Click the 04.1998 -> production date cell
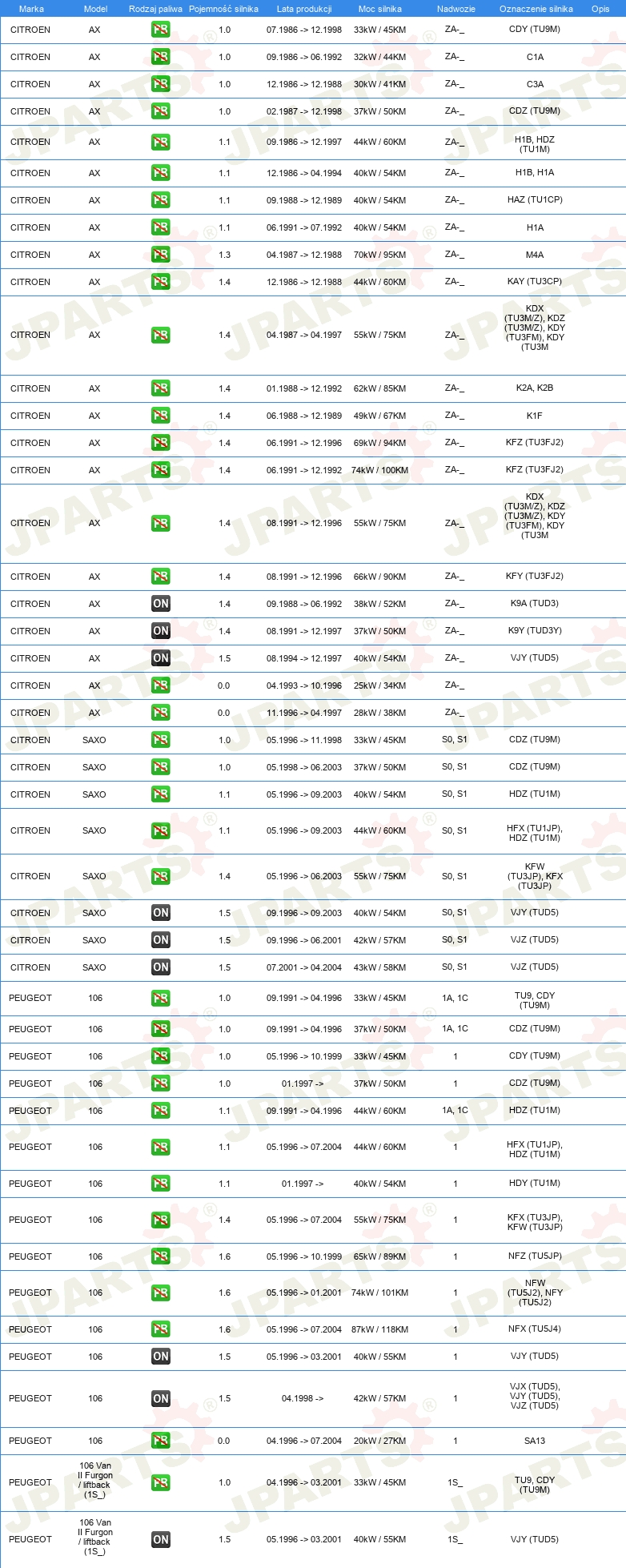 pos(303,1398)
